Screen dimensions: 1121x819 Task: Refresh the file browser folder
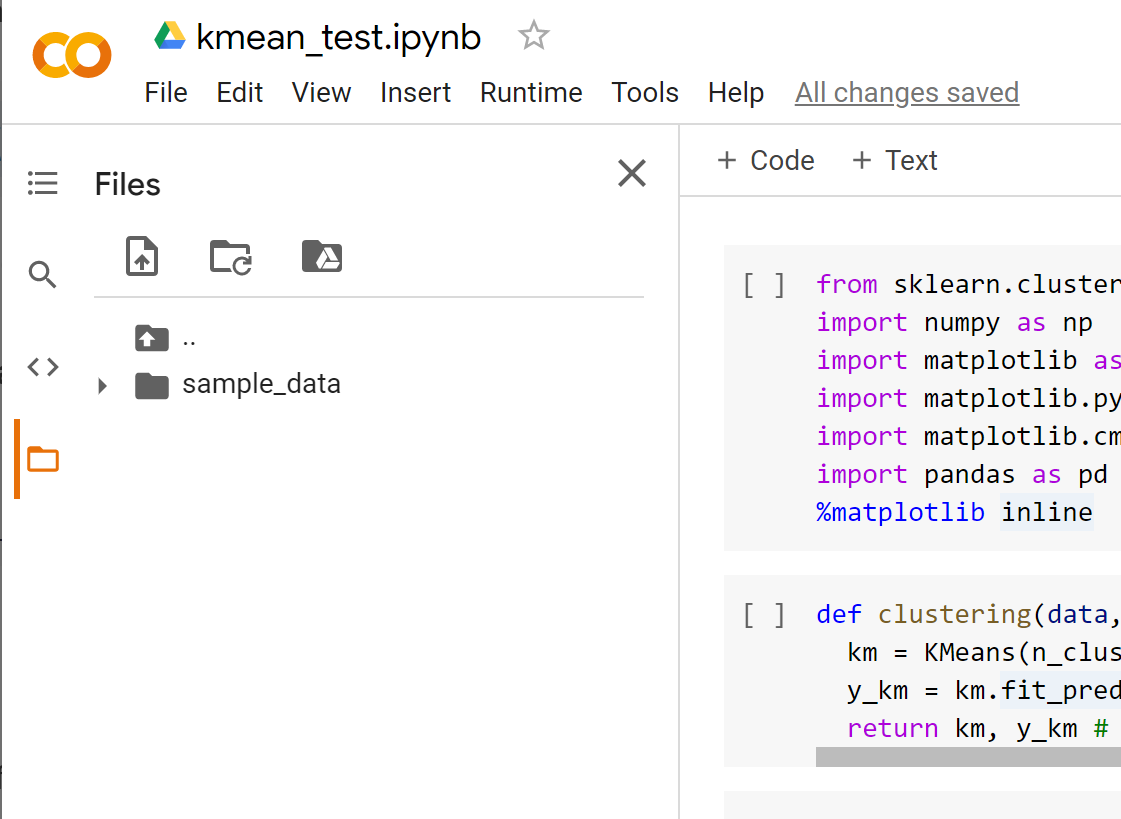230,257
